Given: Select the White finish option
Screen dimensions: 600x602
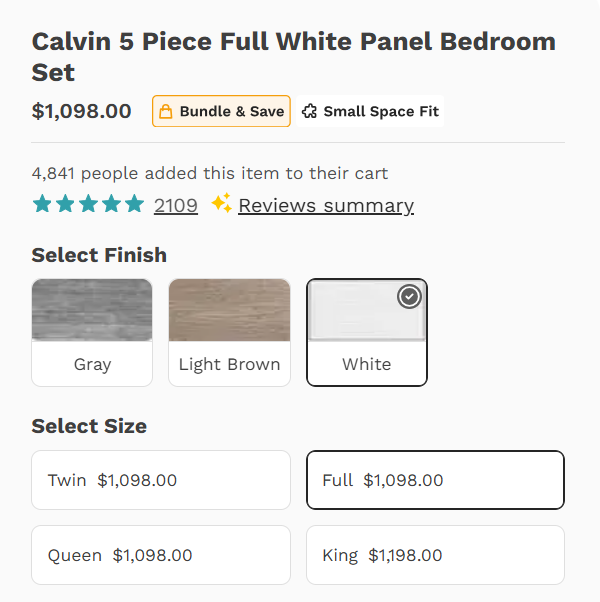Looking at the screenshot, I should pyautogui.click(x=366, y=332).
